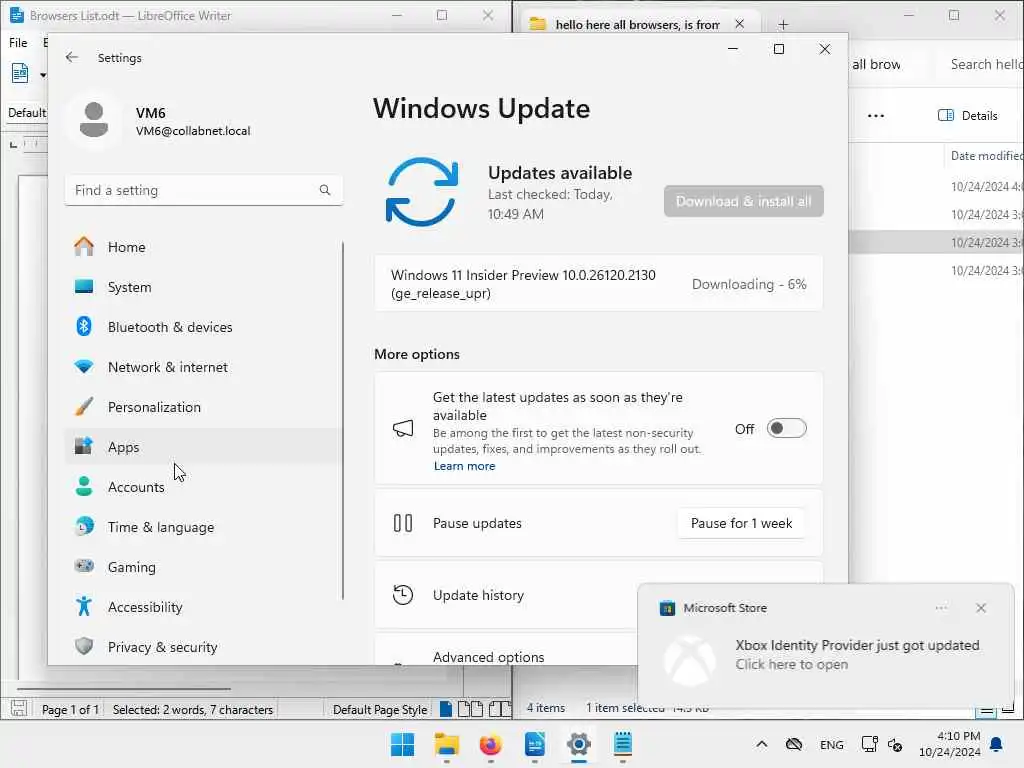Show hidden system tray icons

point(761,744)
